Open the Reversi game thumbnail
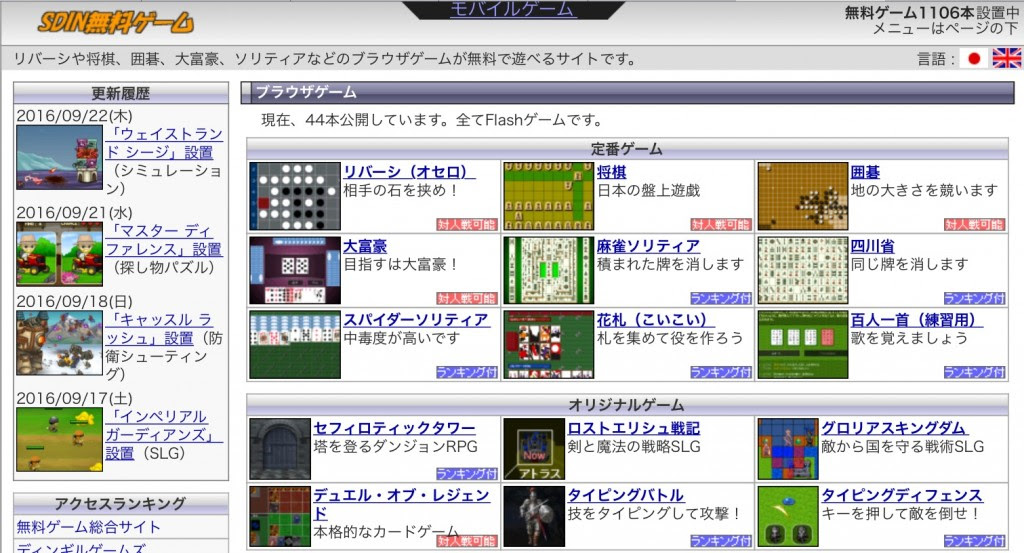Screen dimensions: 1024x553 tap(295, 196)
